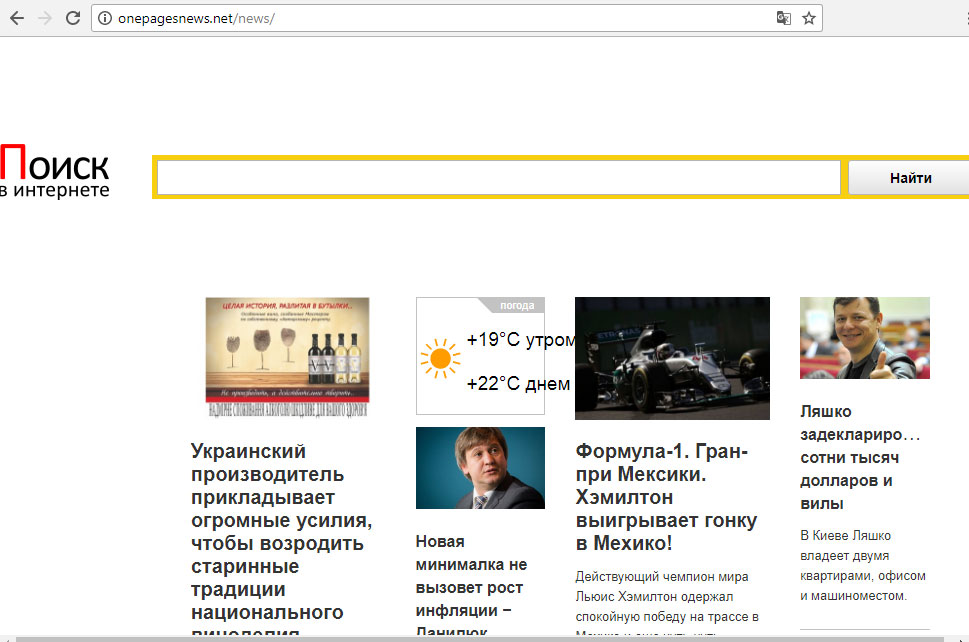Open site information icon in address bar
This screenshot has height=642, width=969.
tap(105, 18)
